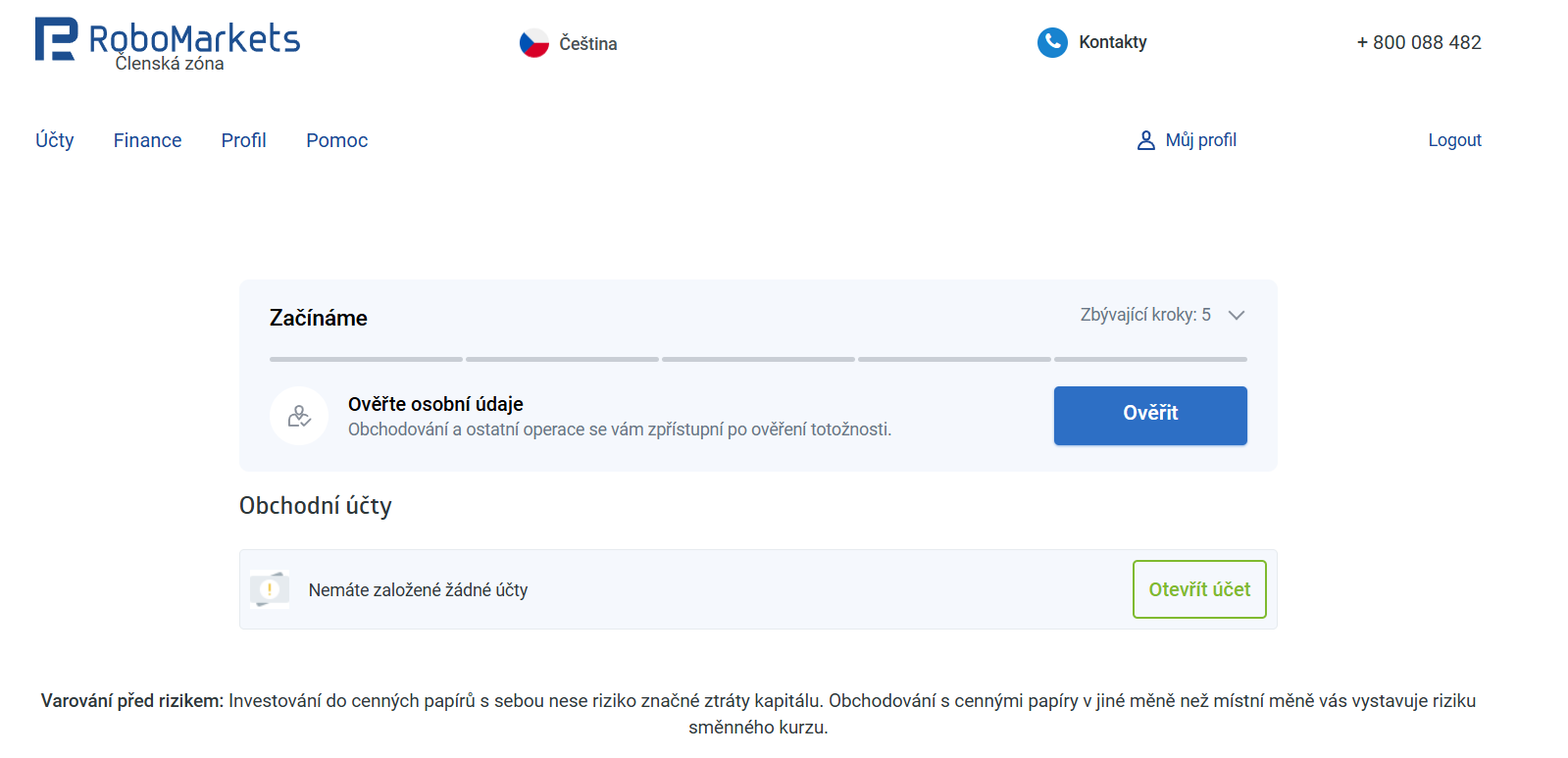Click the blue phone icon
The height and width of the screenshot is (758, 1568).
[x=1052, y=42]
